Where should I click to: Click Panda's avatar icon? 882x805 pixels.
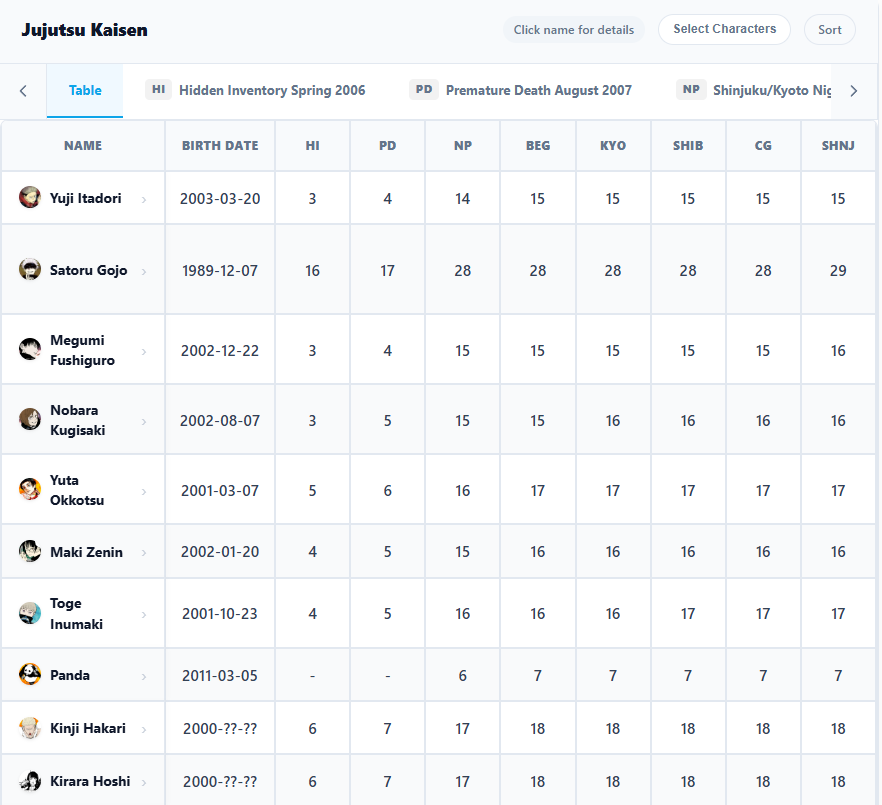coord(30,674)
